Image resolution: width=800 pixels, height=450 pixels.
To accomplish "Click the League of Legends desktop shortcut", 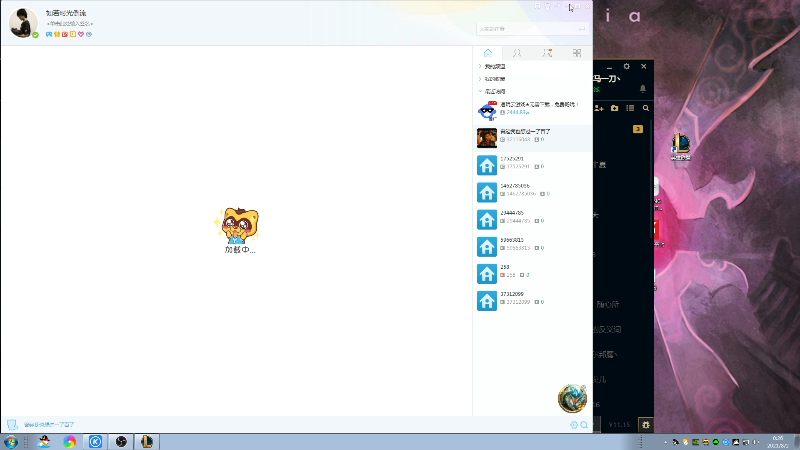I will (x=681, y=146).
